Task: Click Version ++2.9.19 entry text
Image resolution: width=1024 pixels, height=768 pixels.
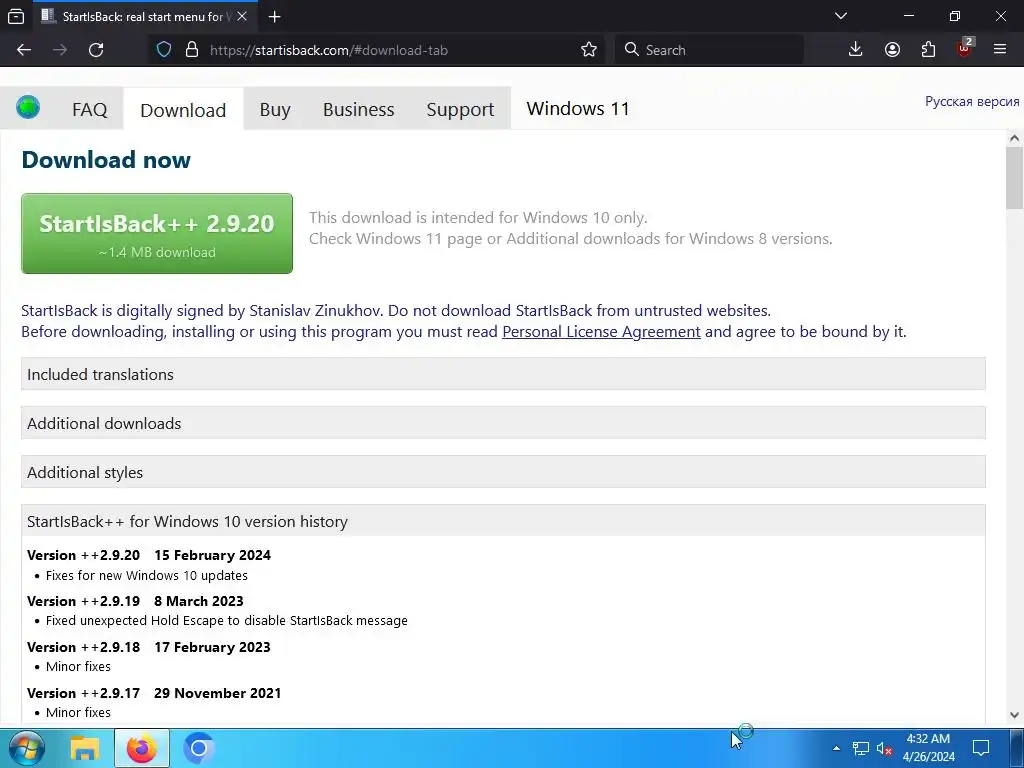Action: (x=135, y=601)
